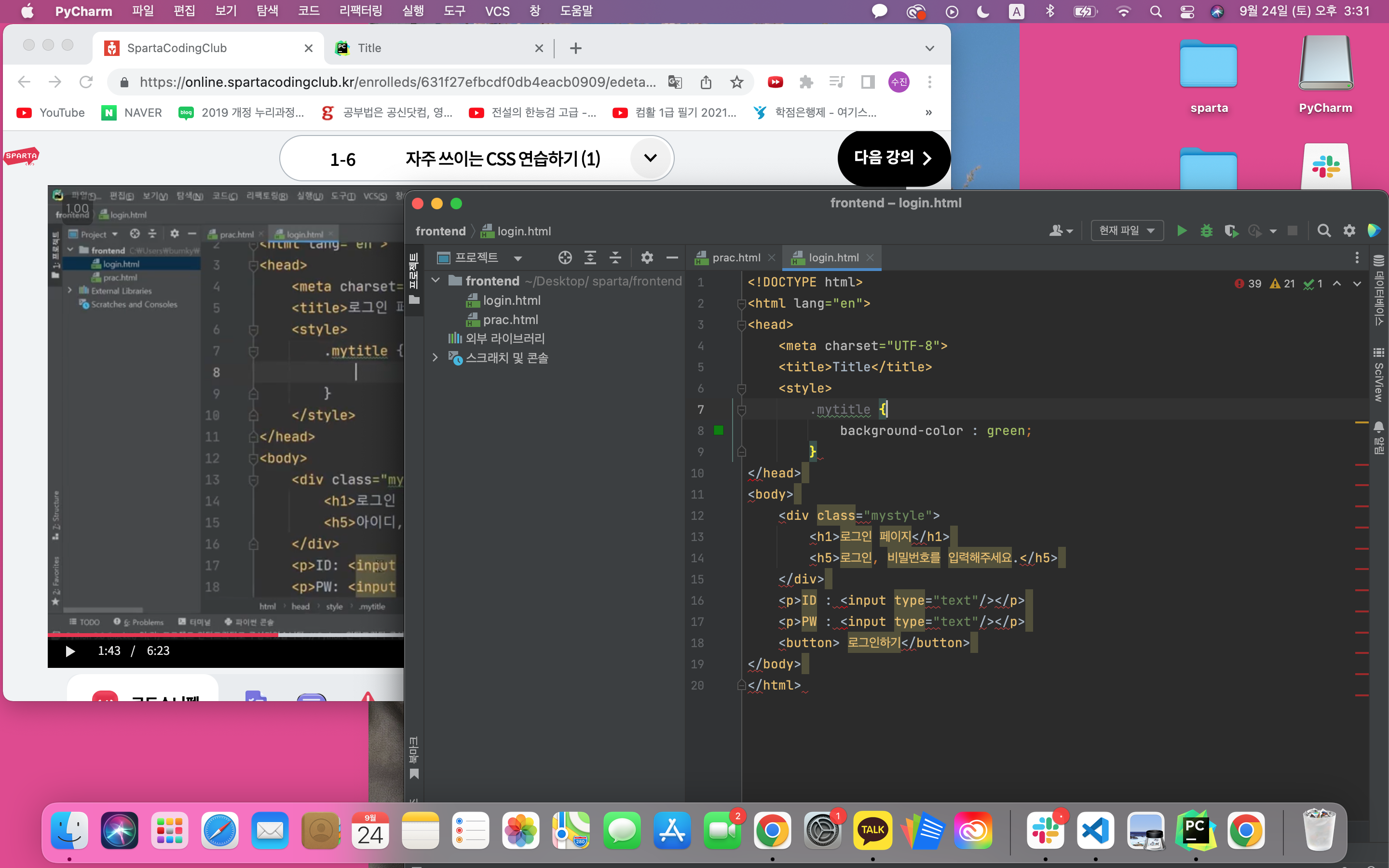The image size is (1389, 868).
Task: Open Chrome extensions puzzle icon
Action: 806,82
